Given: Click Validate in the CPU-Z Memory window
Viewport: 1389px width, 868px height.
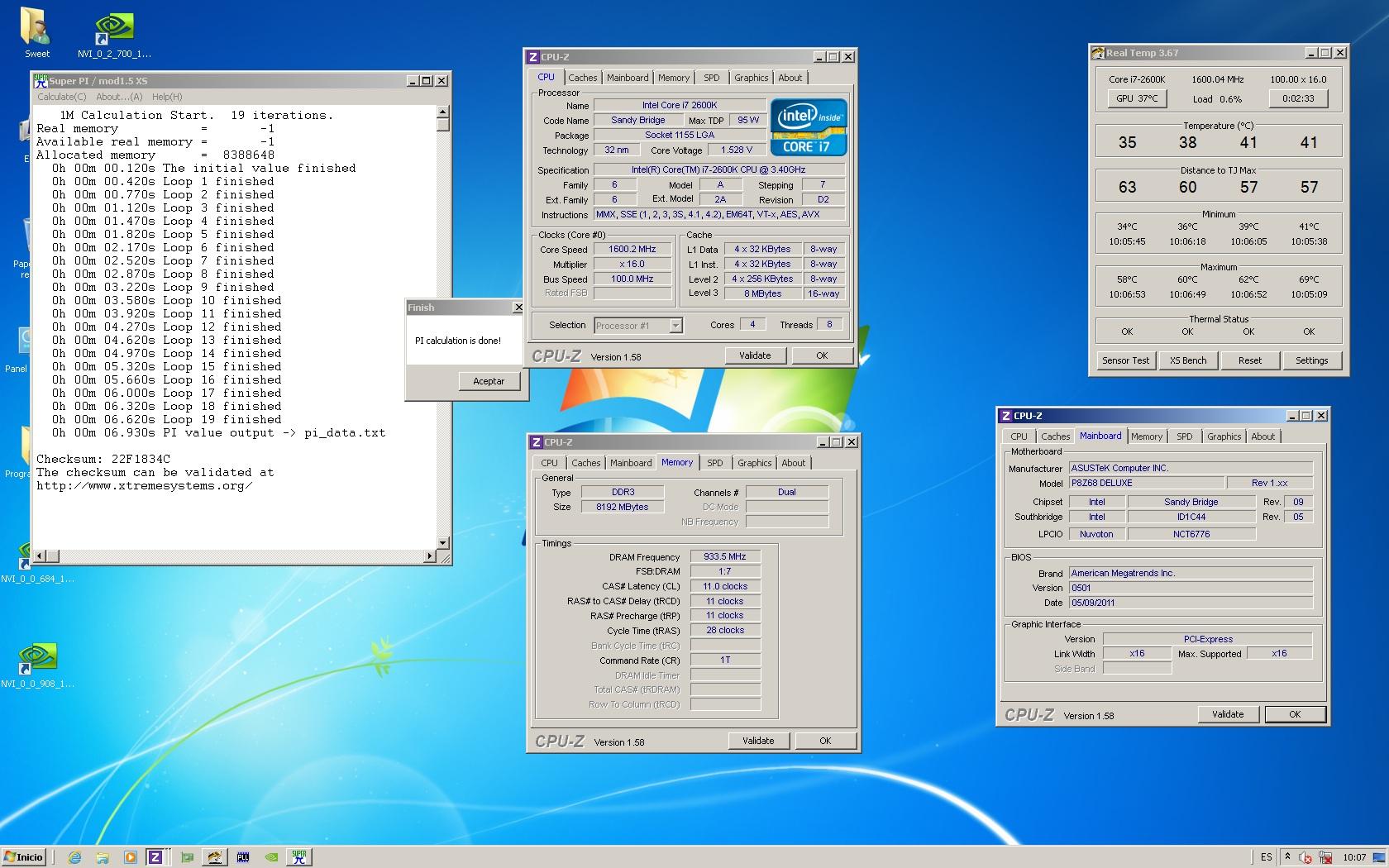Looking at the screenshot, I should point(758,741).
